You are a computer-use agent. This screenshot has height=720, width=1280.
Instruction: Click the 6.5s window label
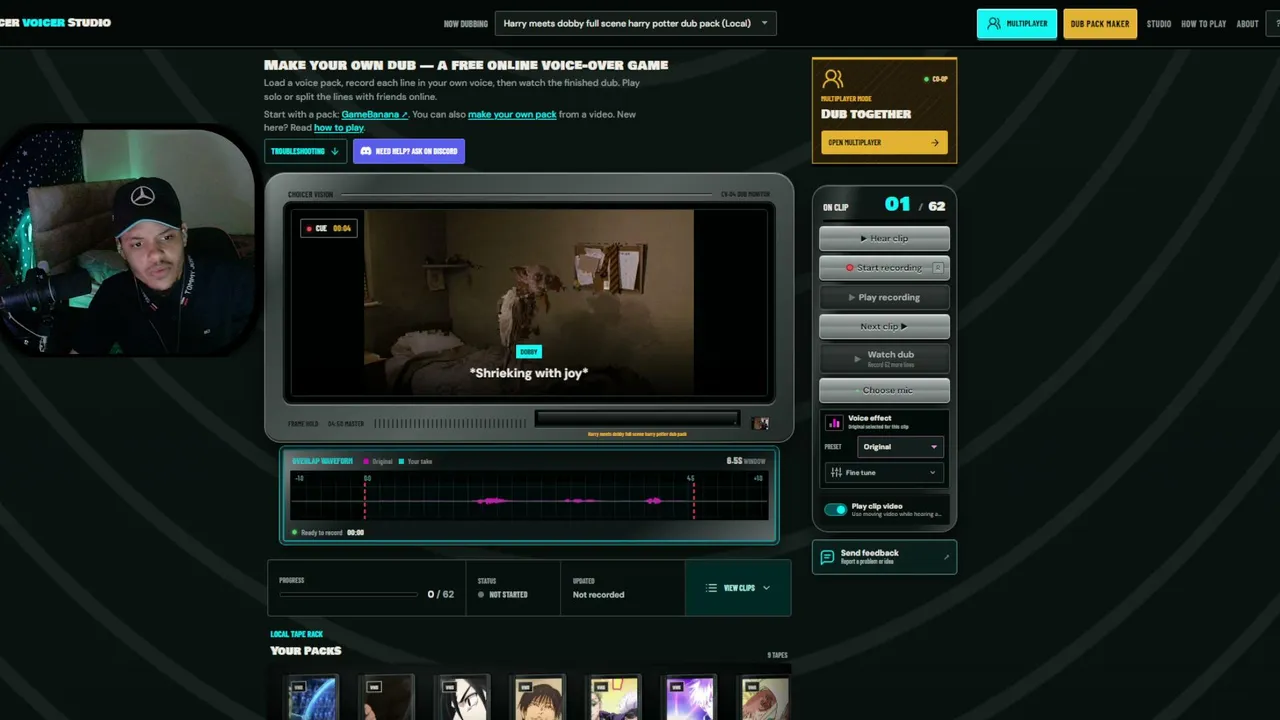tap(746, 461)
